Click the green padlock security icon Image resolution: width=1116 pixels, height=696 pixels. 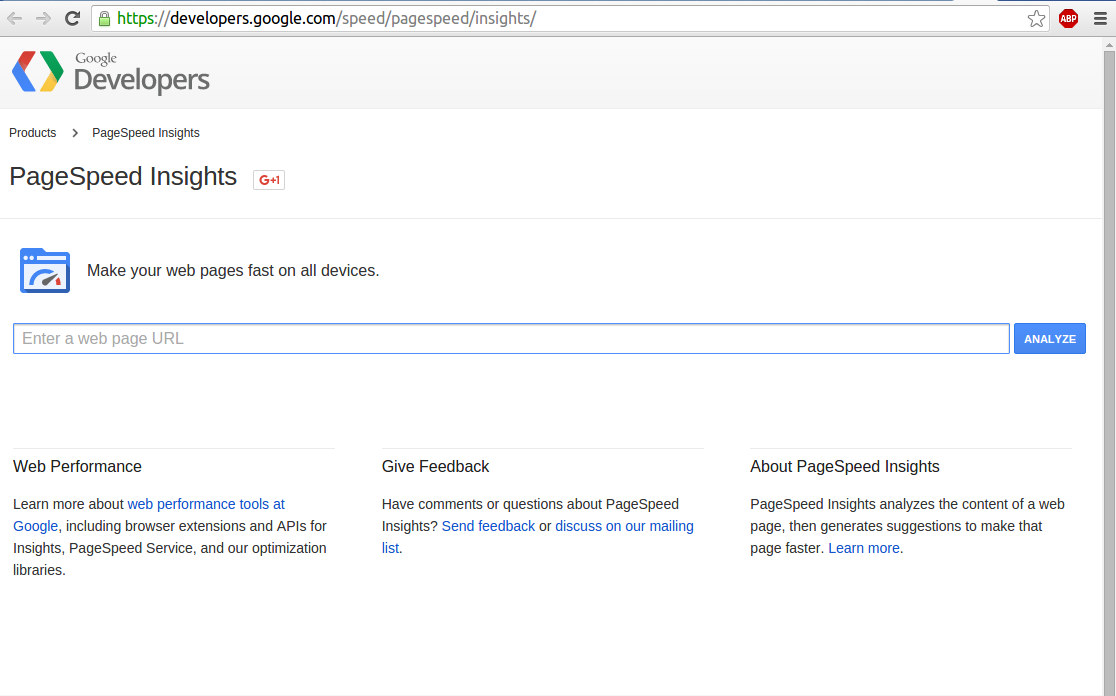pyautogui.click(x=105, y=19)
